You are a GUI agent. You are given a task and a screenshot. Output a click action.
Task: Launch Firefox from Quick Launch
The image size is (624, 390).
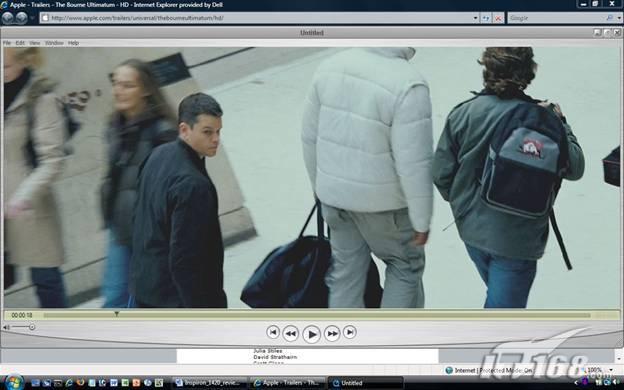click(81, 383)
